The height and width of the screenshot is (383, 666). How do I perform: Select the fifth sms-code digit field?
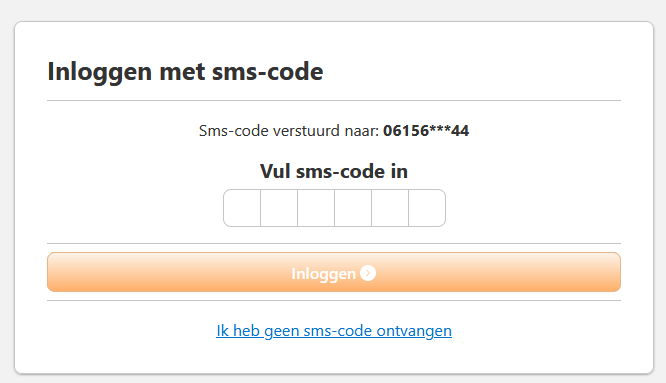pos(390,208)
